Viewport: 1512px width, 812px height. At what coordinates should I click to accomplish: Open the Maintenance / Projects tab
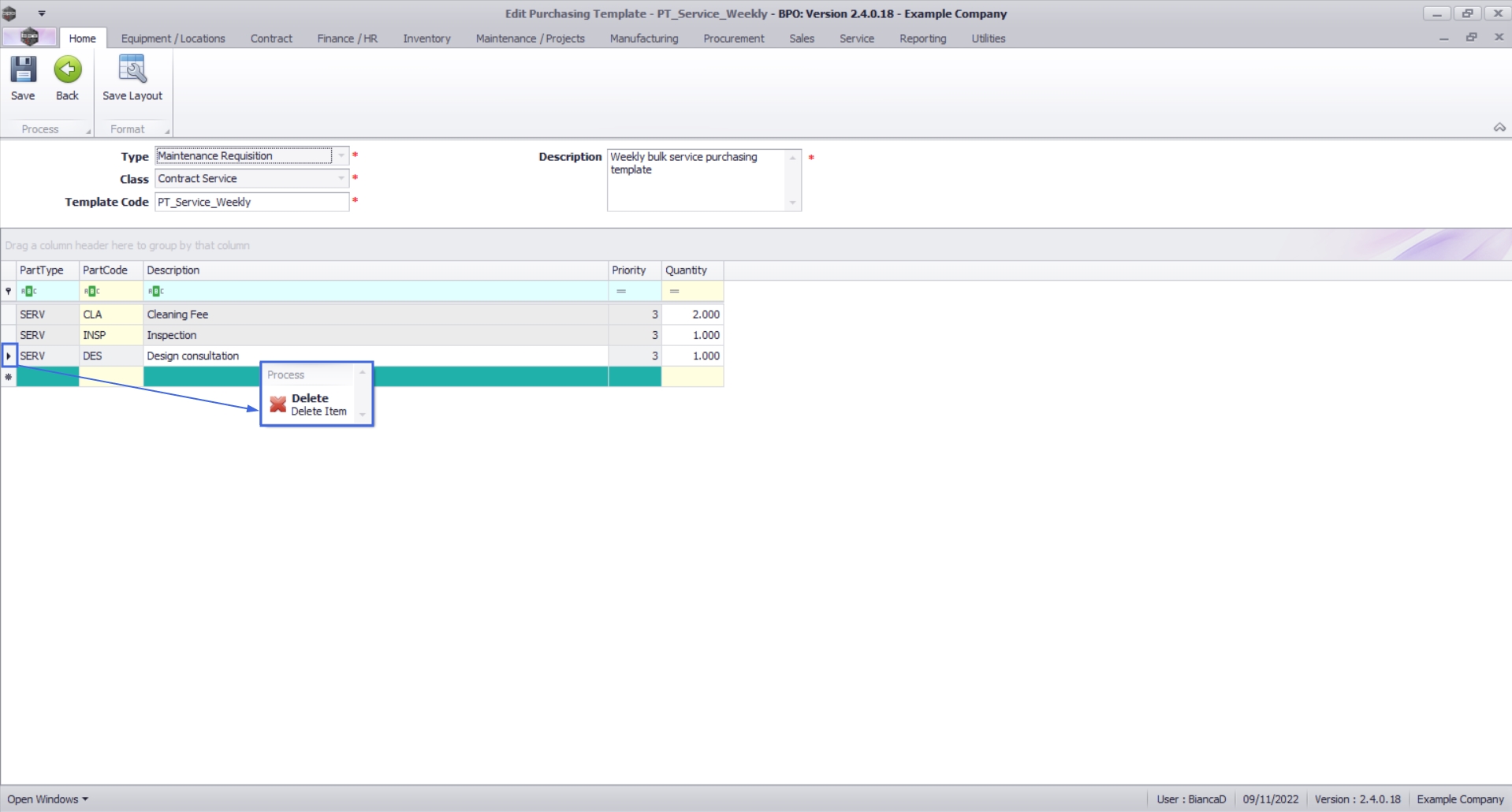point(530,38)
